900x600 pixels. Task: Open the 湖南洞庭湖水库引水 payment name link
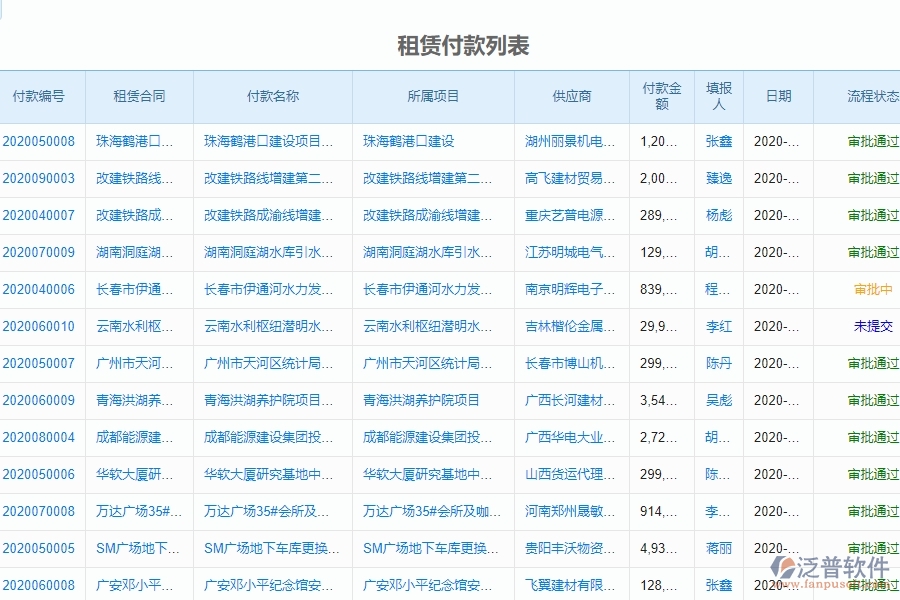pyautogui.click(x=268, y=252)
